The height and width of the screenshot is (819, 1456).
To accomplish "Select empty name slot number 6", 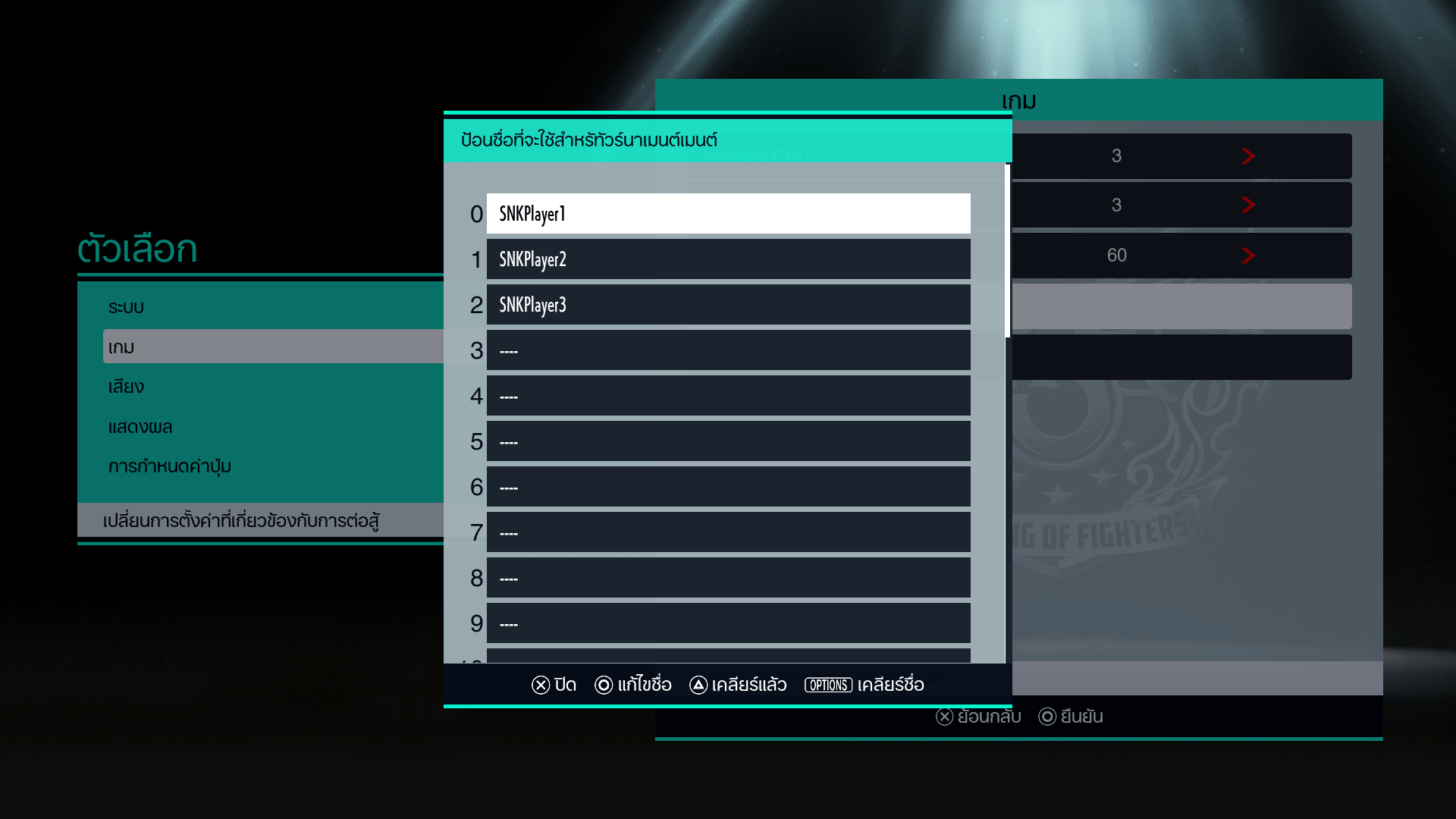I will pyautogui.click(x=728, y=487).
